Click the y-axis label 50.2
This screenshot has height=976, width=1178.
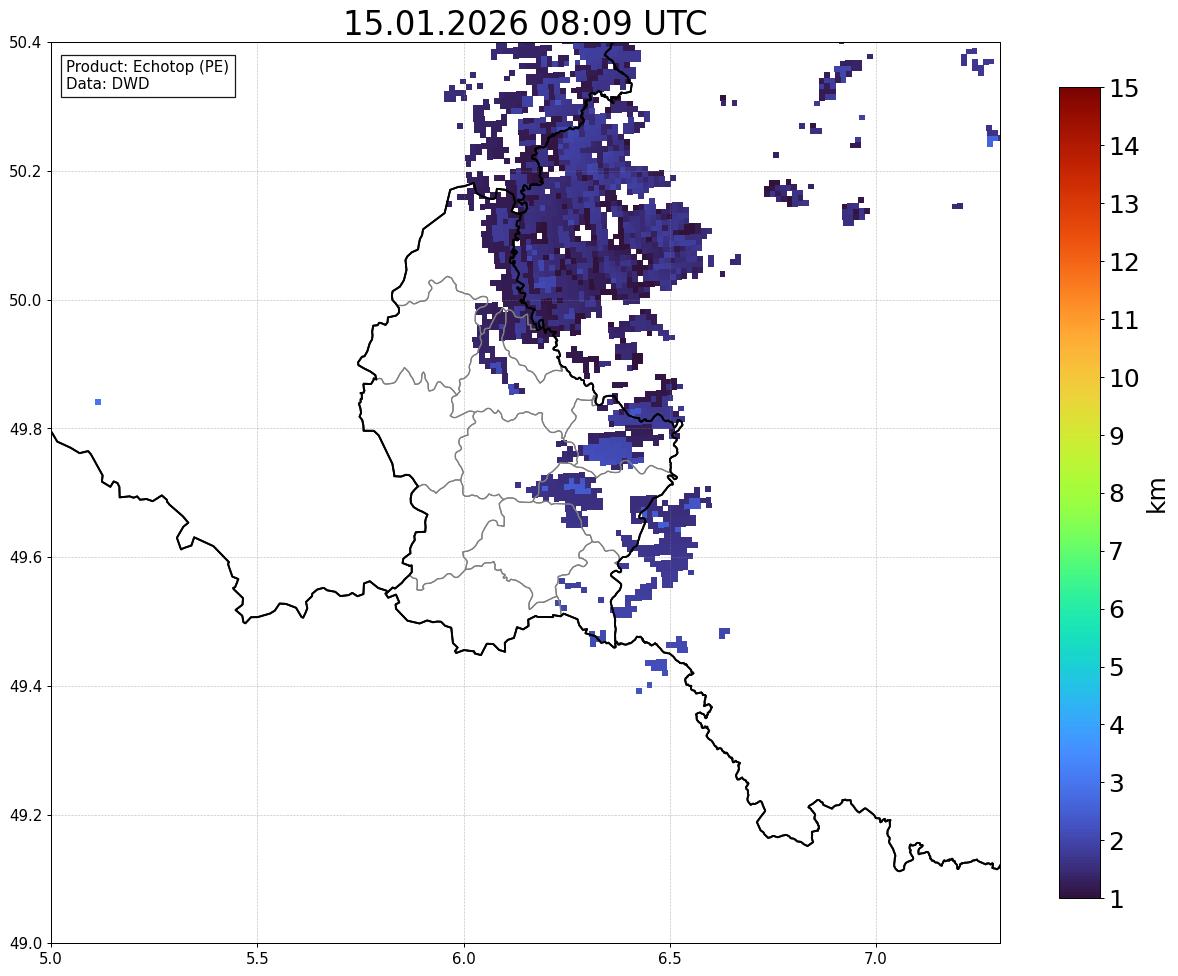click(25, 171)
